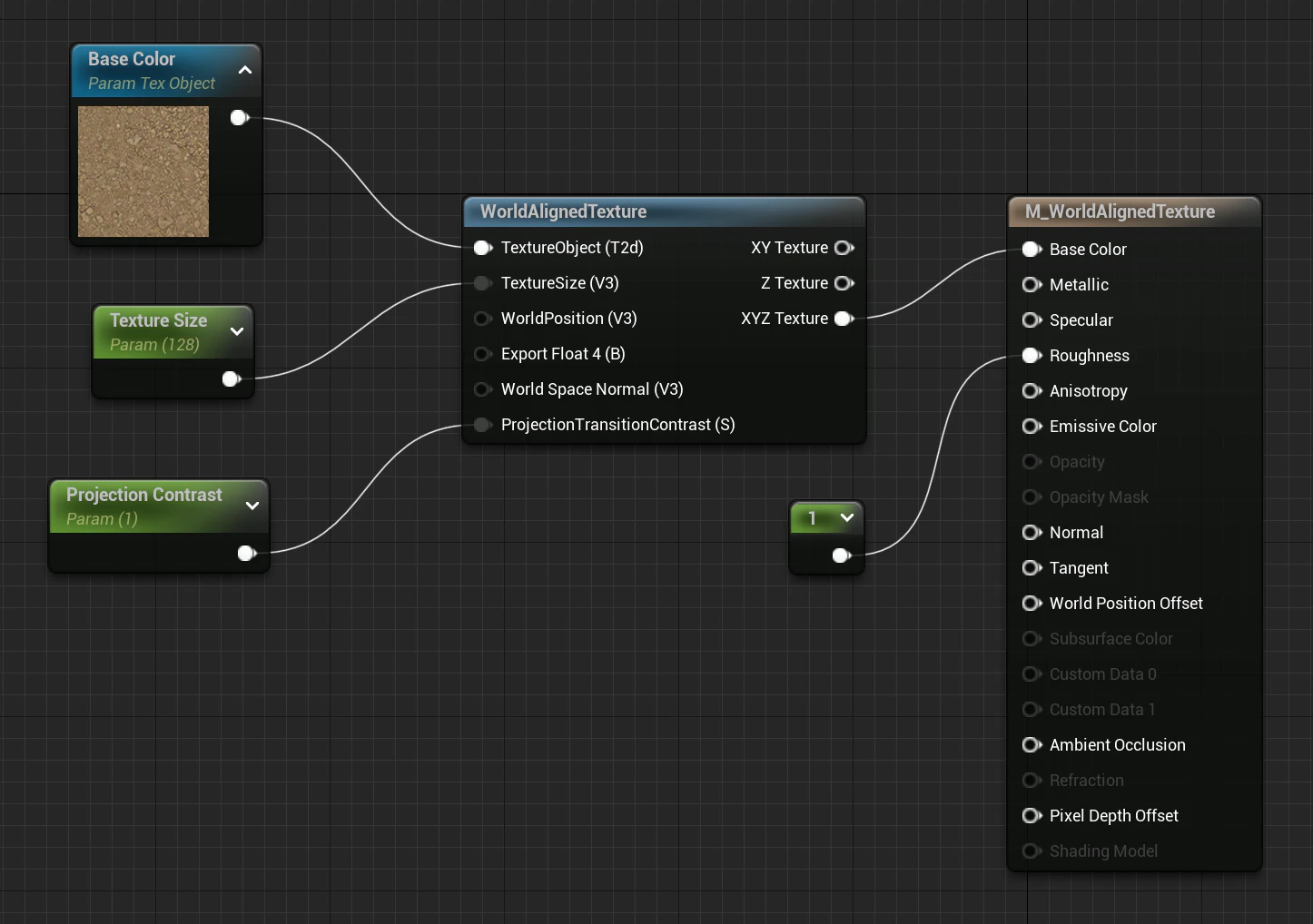Click the greyed-out Custom Data 0 pin

(x=1032, y=674)
